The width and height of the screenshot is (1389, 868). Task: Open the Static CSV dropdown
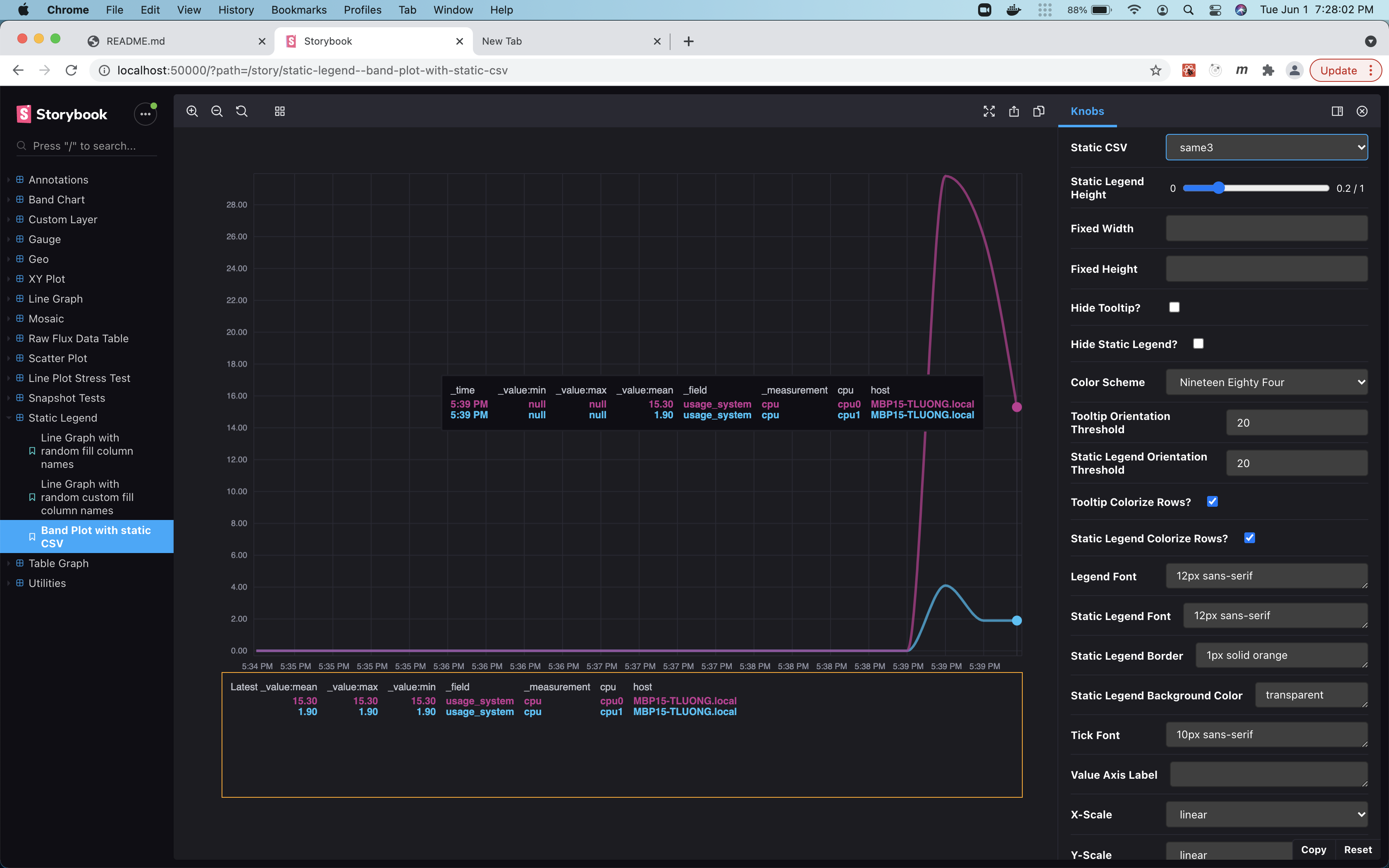tap(1266, 147)
